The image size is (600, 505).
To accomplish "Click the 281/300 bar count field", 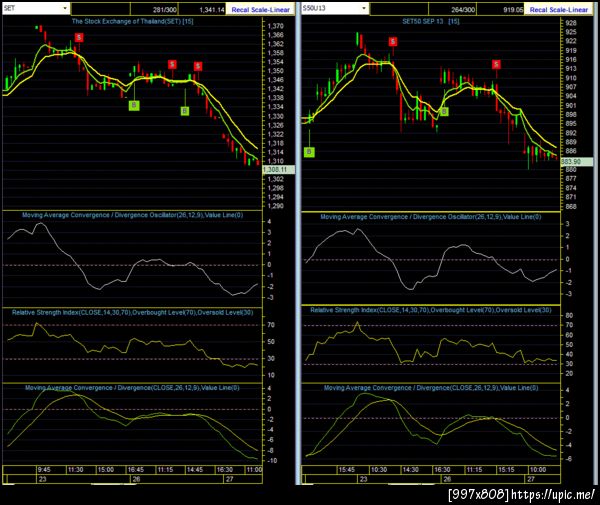I will click(x=154, y=10).
